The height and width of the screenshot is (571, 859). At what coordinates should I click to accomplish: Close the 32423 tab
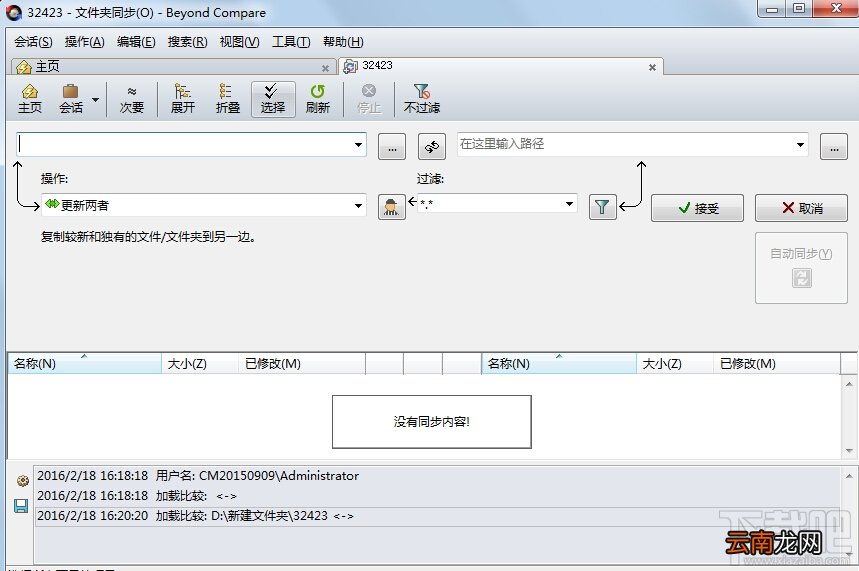(652, 67)
